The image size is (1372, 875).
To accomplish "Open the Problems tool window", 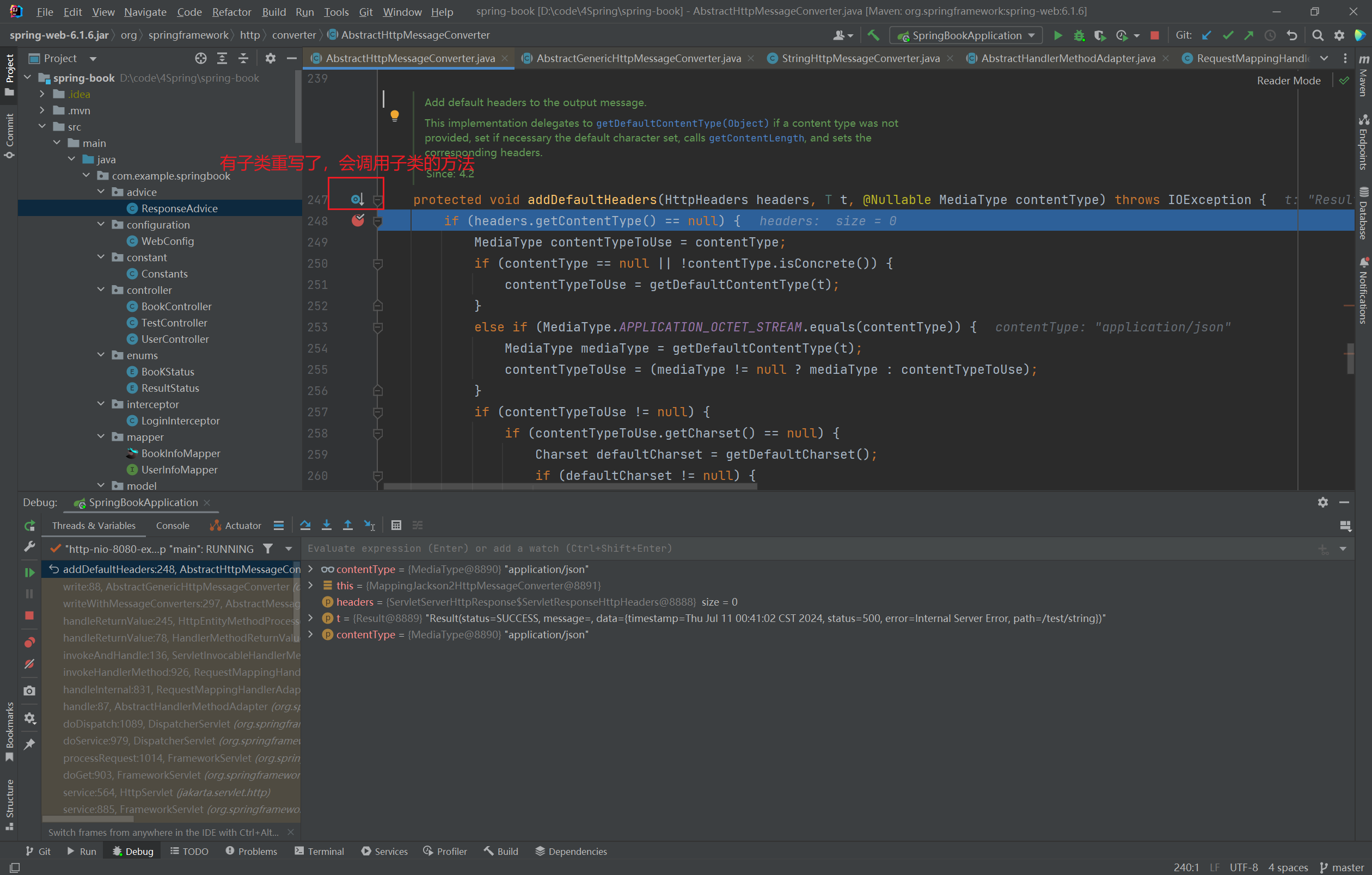I will coord(252,851).
